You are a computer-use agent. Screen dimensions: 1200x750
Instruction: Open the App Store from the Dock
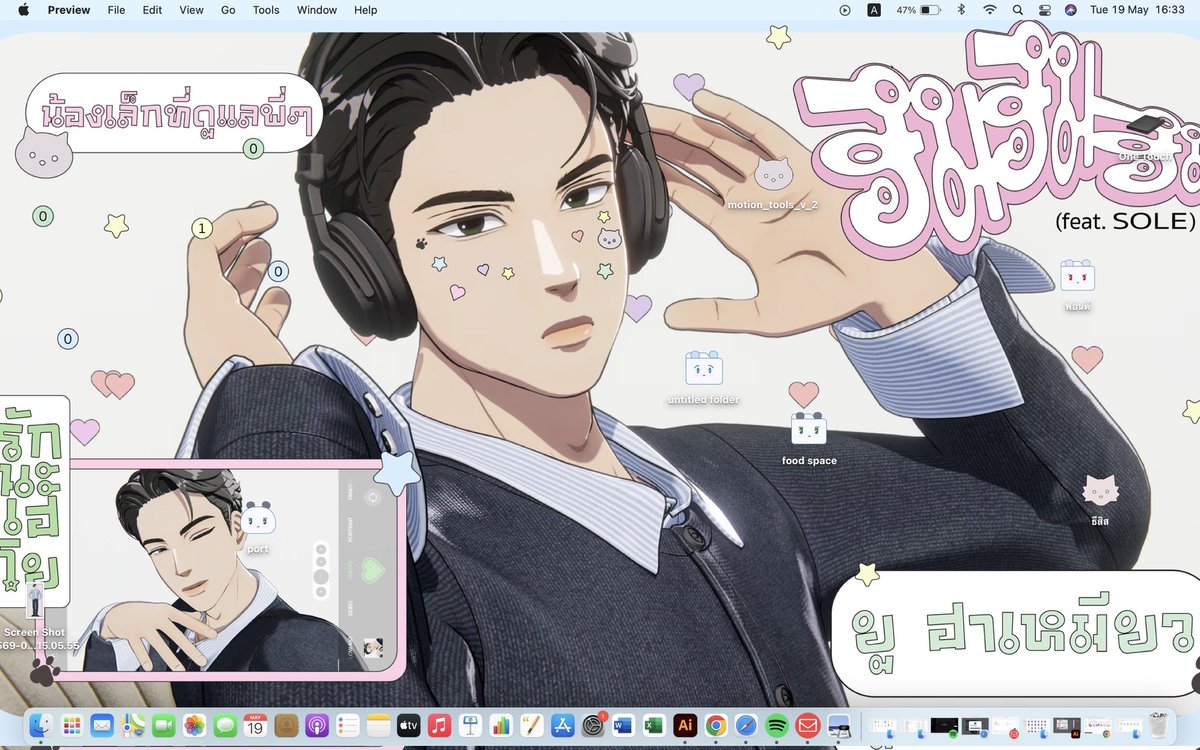[562, 725]
